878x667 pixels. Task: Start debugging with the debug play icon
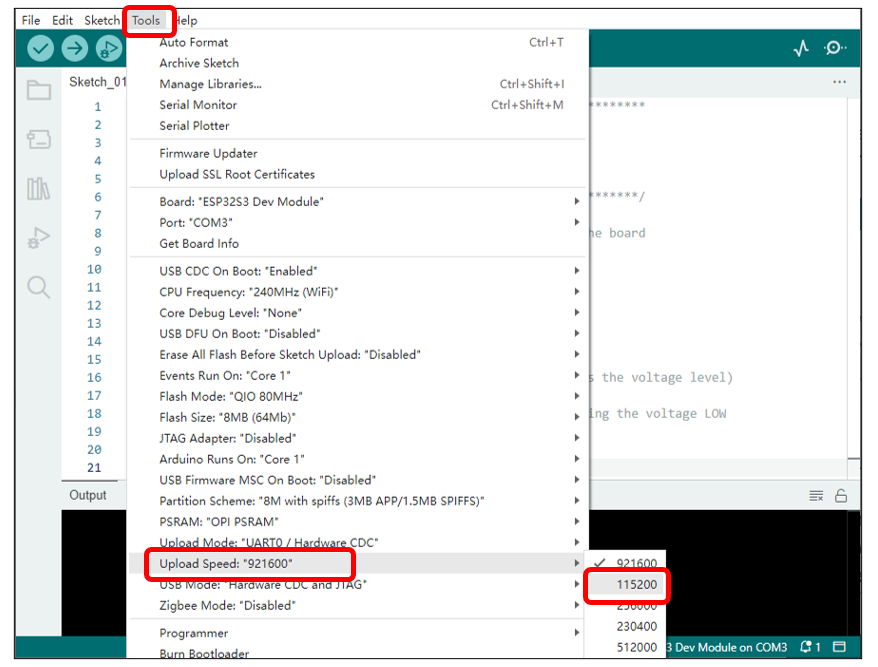click(x=109, y=49)
